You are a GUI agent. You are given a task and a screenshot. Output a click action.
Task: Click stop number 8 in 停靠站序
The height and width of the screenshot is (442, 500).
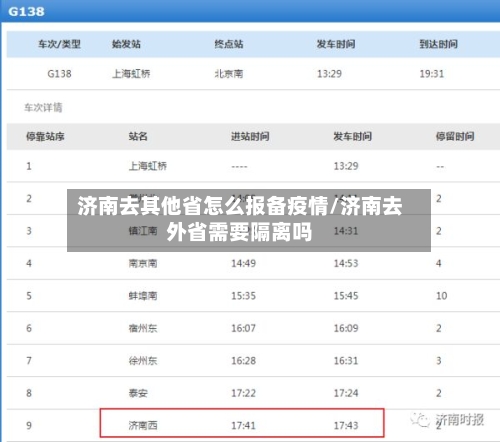click(29, 393)
